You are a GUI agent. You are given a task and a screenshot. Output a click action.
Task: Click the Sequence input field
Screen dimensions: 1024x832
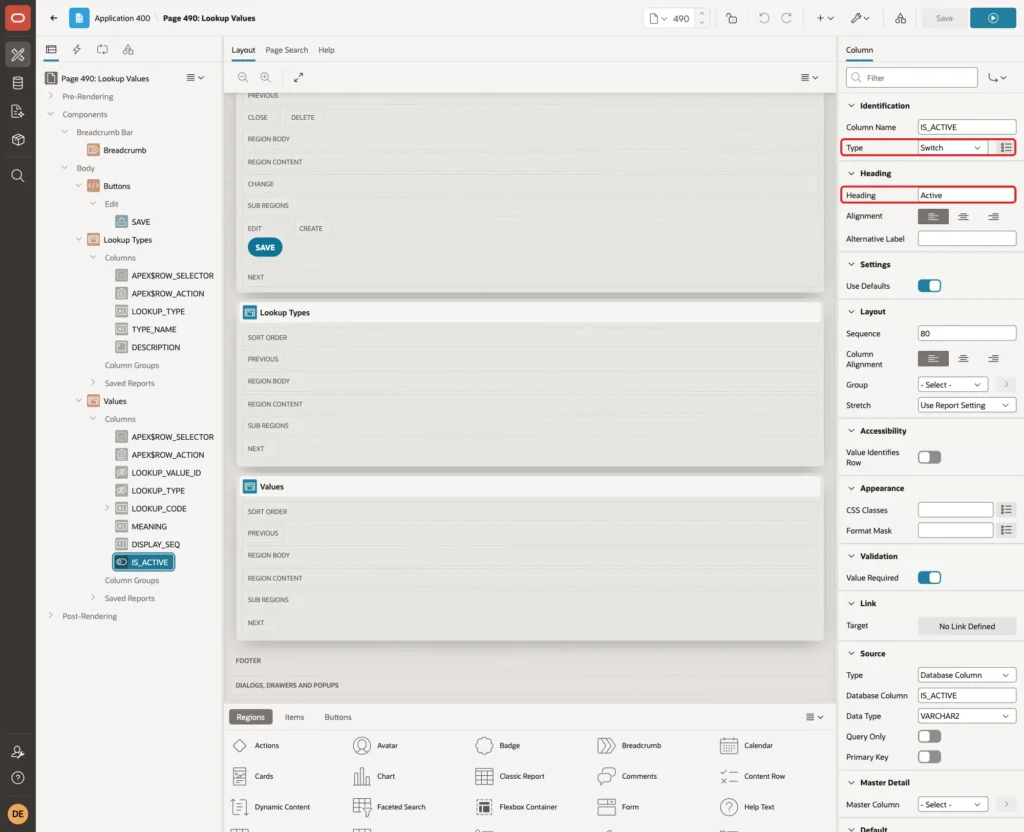pos(967,334)
